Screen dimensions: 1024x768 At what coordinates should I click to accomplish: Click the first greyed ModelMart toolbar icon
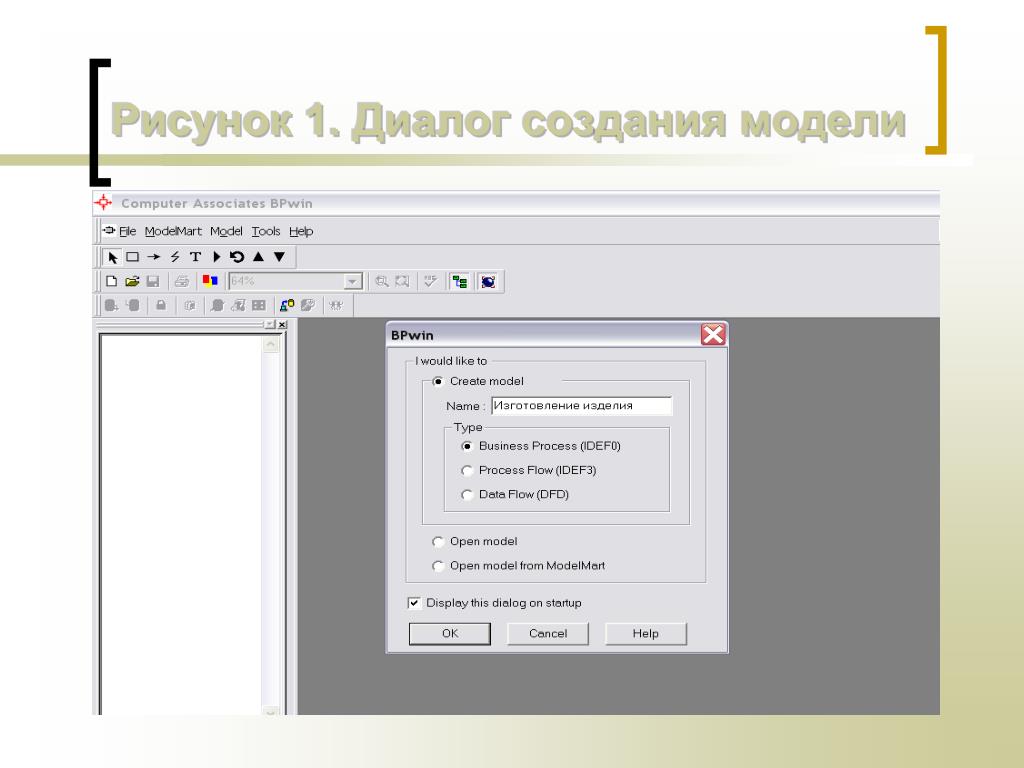click(x=112, y=306)
